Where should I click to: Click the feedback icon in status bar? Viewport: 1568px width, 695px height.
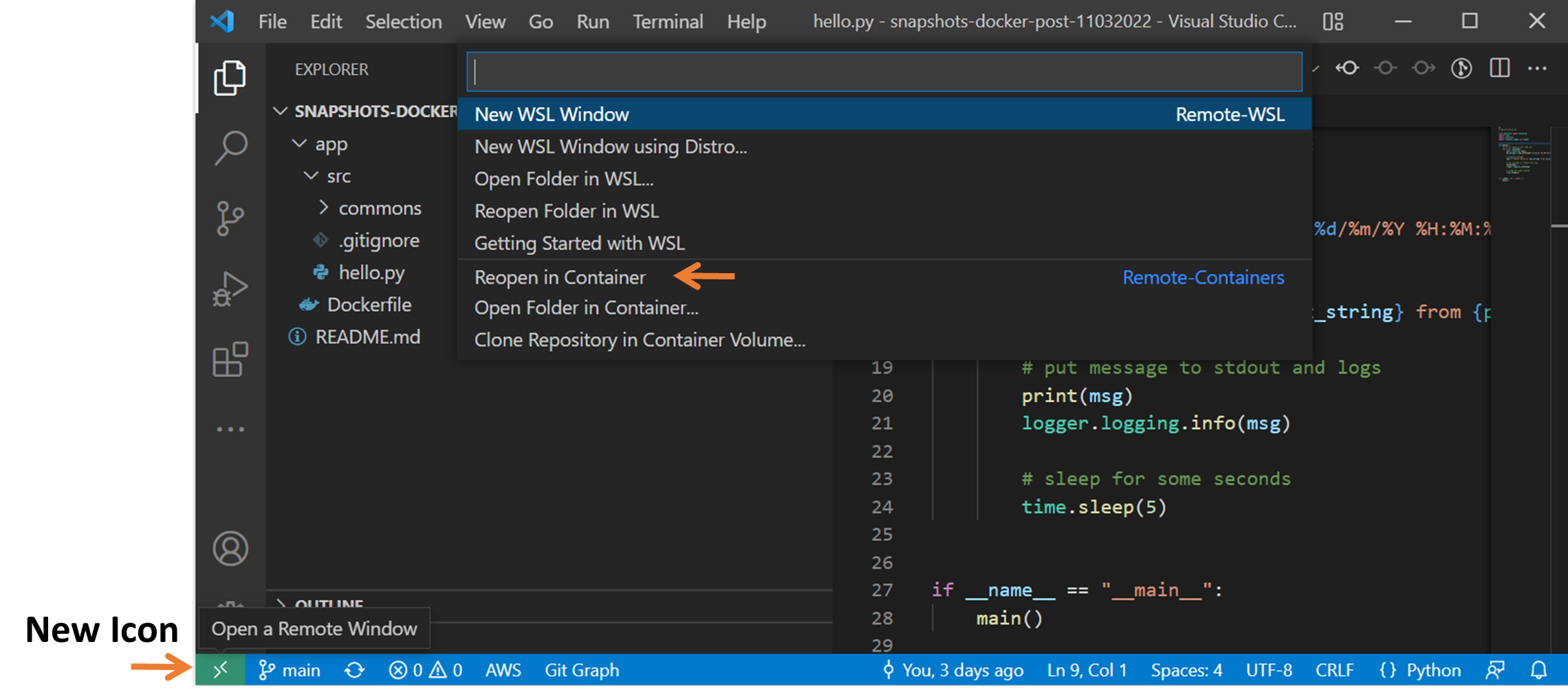(x=1494, y=670)
